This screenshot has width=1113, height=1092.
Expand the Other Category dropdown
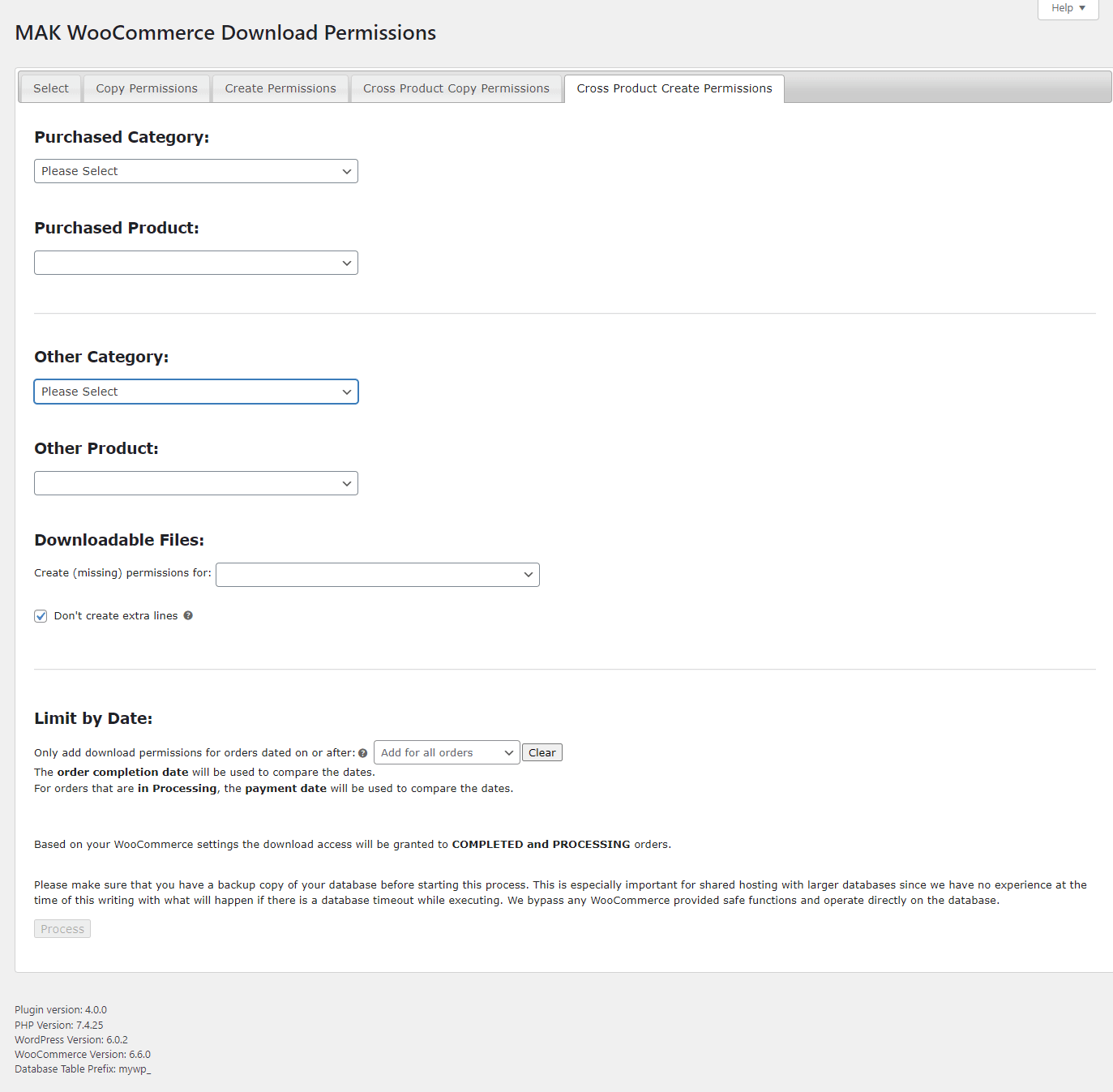(195, 392)
